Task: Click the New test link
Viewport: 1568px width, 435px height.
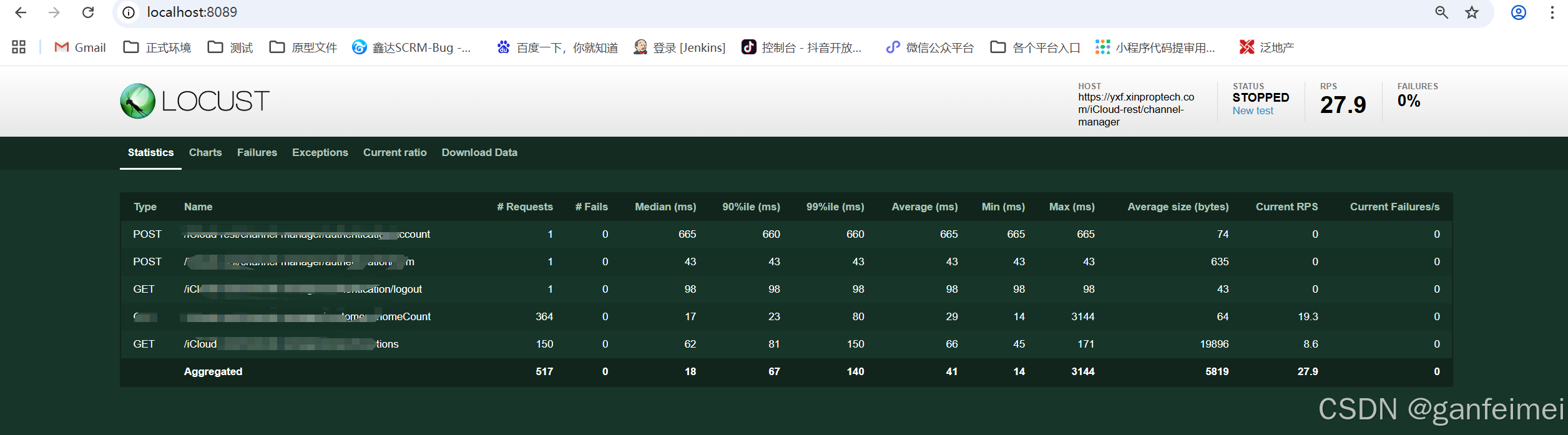Action: pos(1253,110)
